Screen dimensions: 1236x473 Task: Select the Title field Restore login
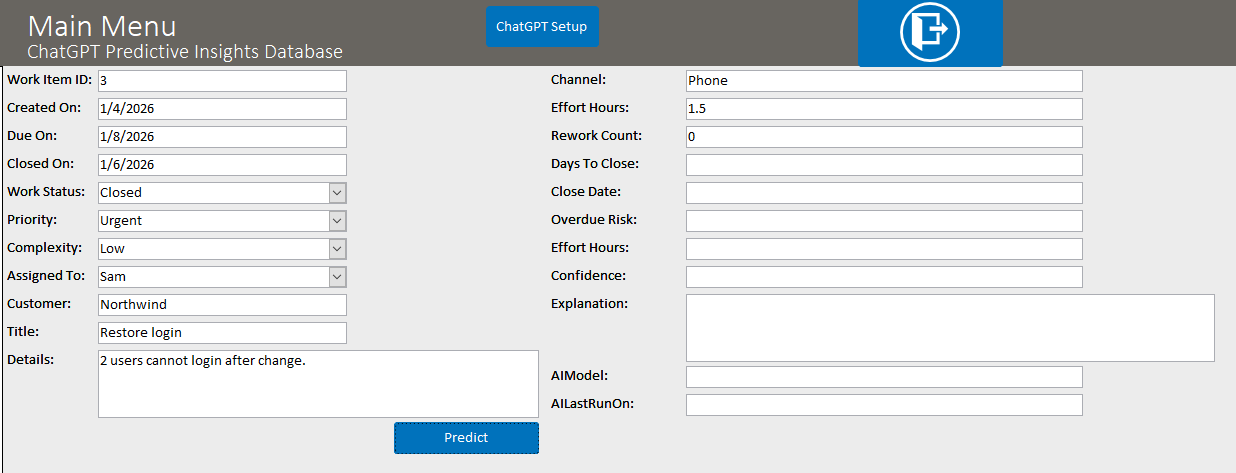coord(222,332)
